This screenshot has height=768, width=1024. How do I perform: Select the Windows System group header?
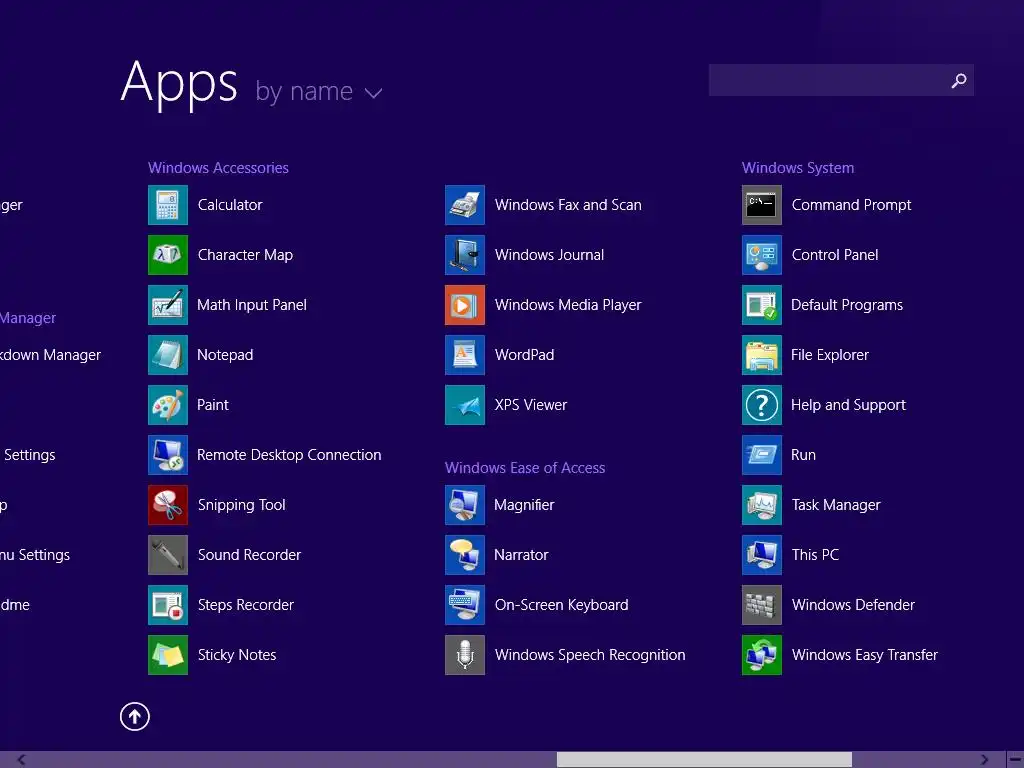798,168
